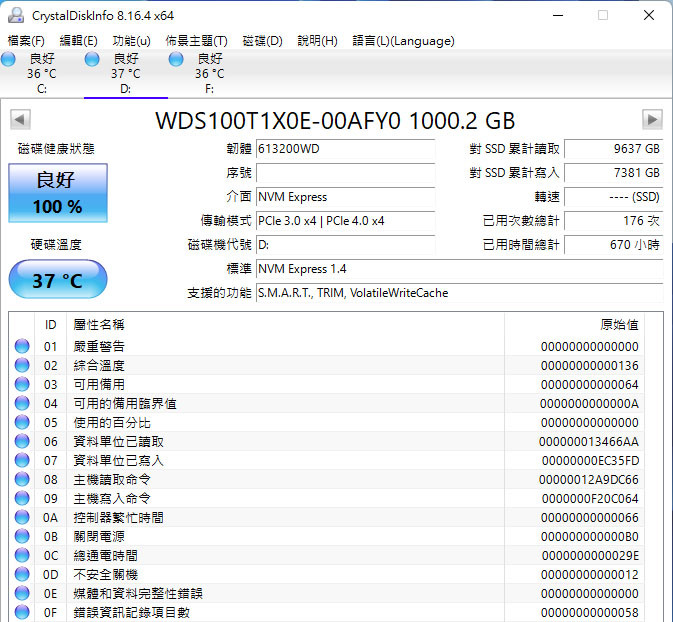
Task: Click status orb for attribute 0A 控制器繁忙時間
Action: pyautogui.click(x=22, y=517)
